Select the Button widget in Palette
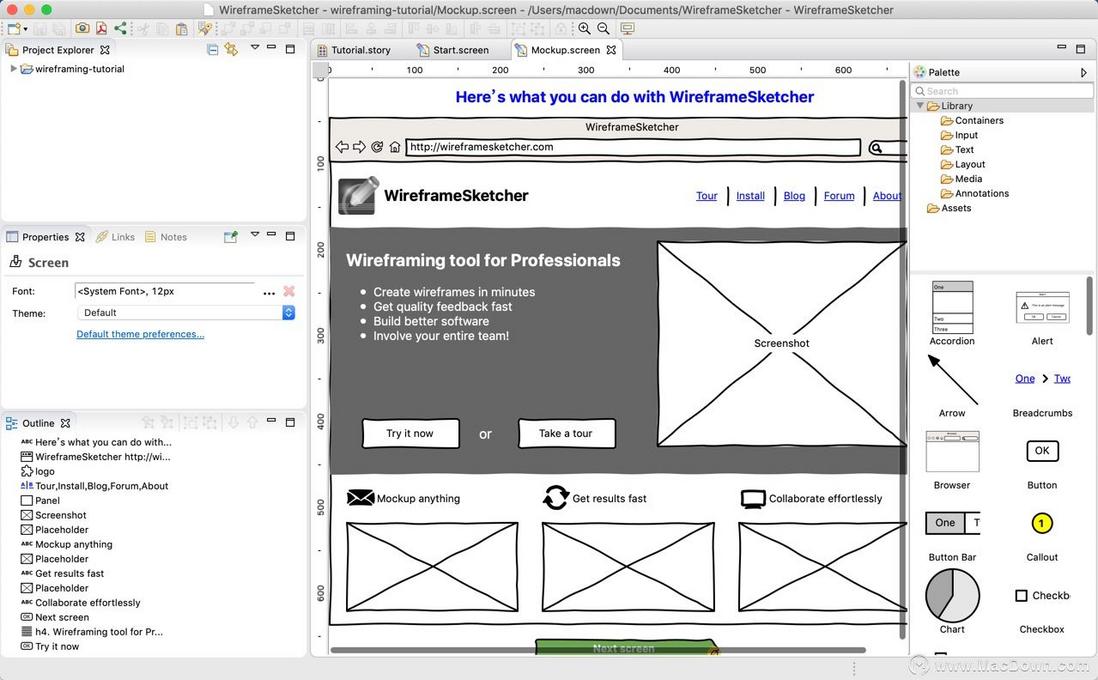The height and width of the screenshot is (680, 1098). coord(1042,464)
